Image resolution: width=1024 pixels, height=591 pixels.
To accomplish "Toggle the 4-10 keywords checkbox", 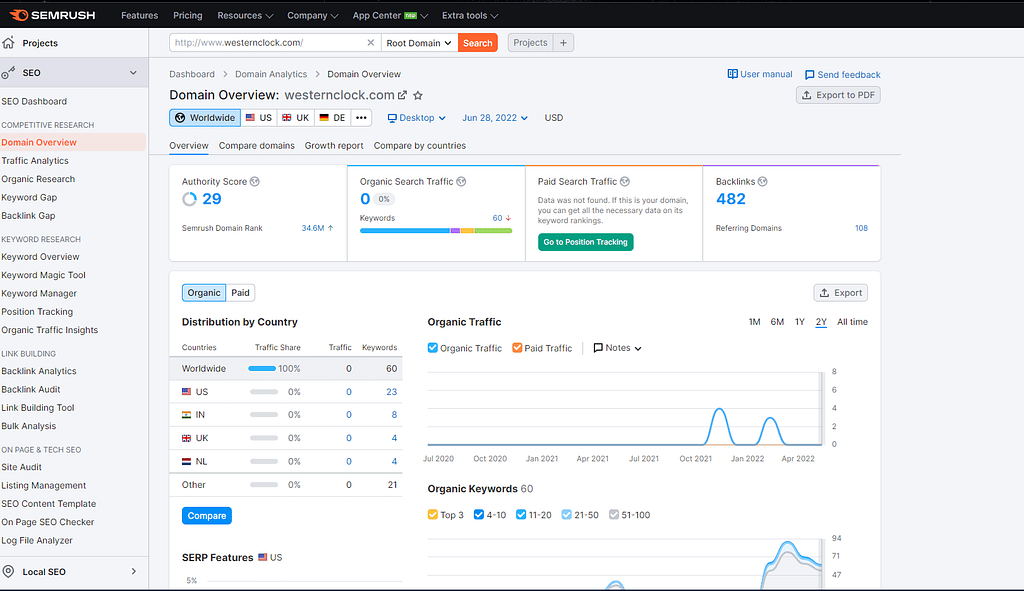I will (x=479, y=515).
